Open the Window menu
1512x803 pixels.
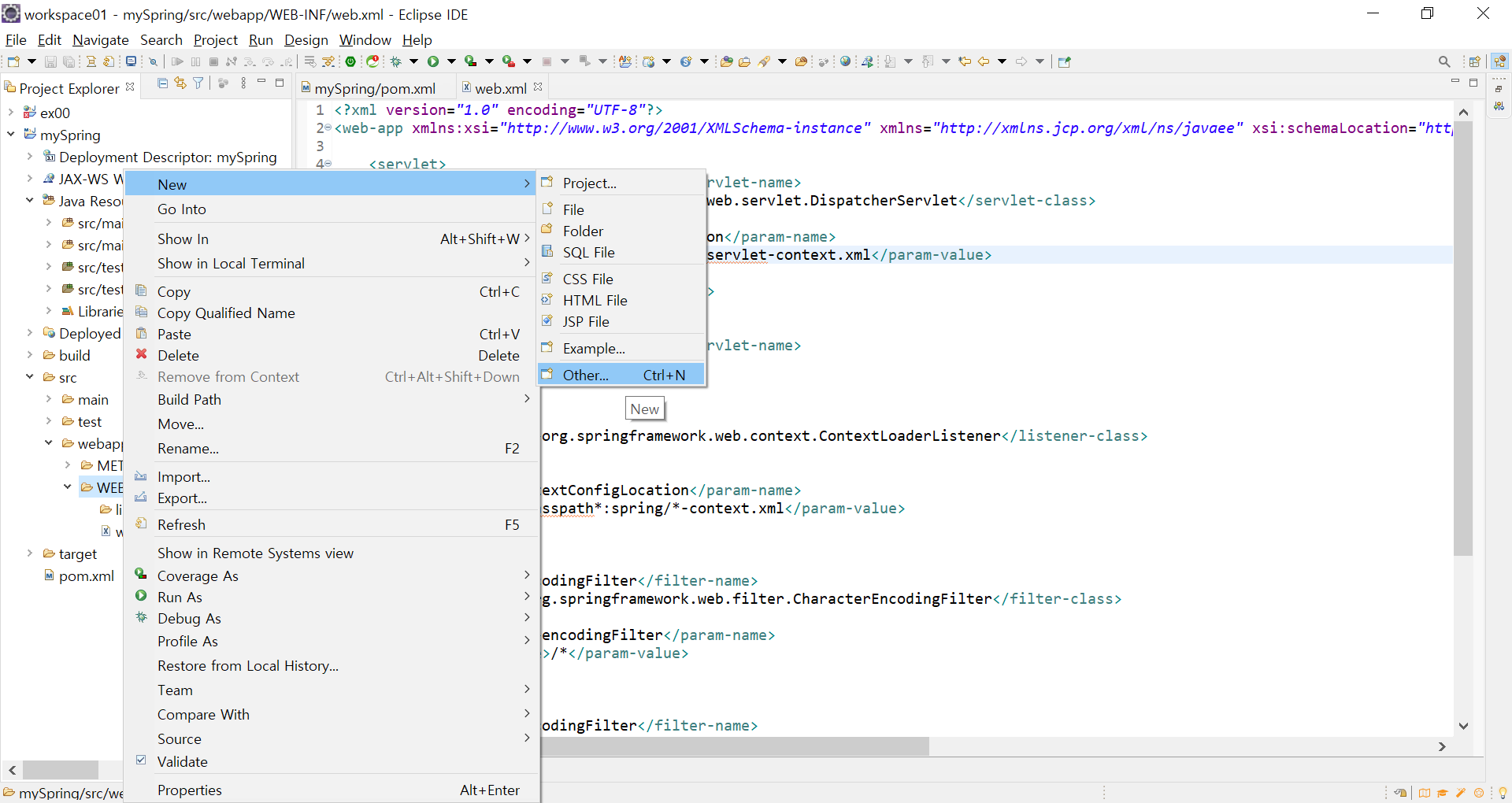(365, 39)
